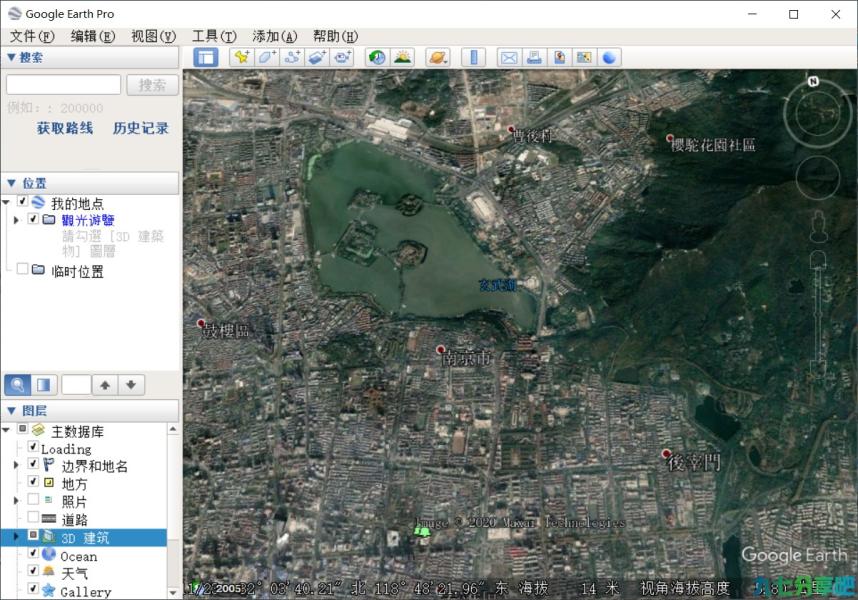Click the 搜索 search button
The width and height of the screenshot is (858, 600).
(x=152, y=85)
